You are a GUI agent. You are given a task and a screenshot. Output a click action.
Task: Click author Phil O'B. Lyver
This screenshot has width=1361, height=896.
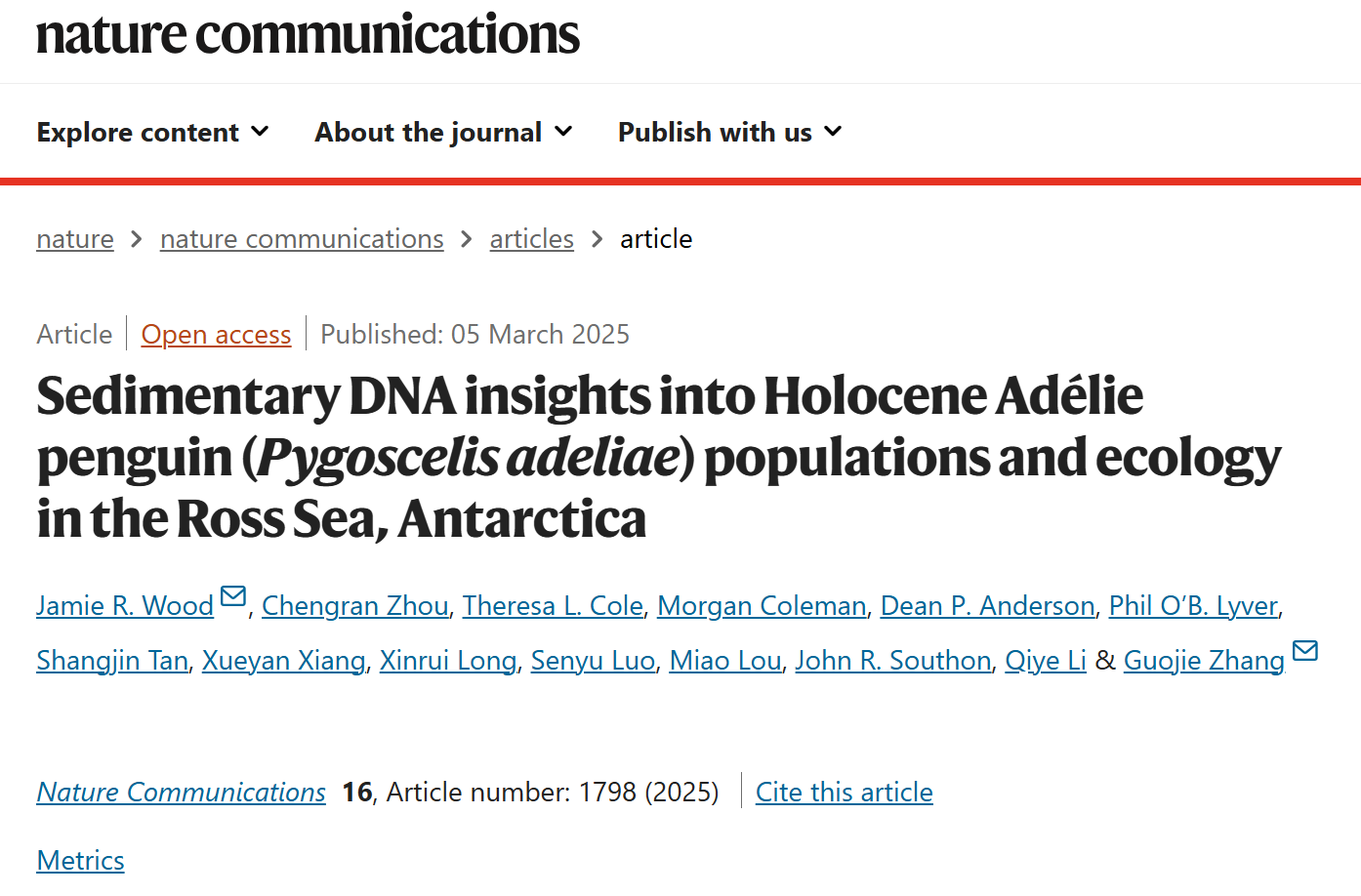1193,606
